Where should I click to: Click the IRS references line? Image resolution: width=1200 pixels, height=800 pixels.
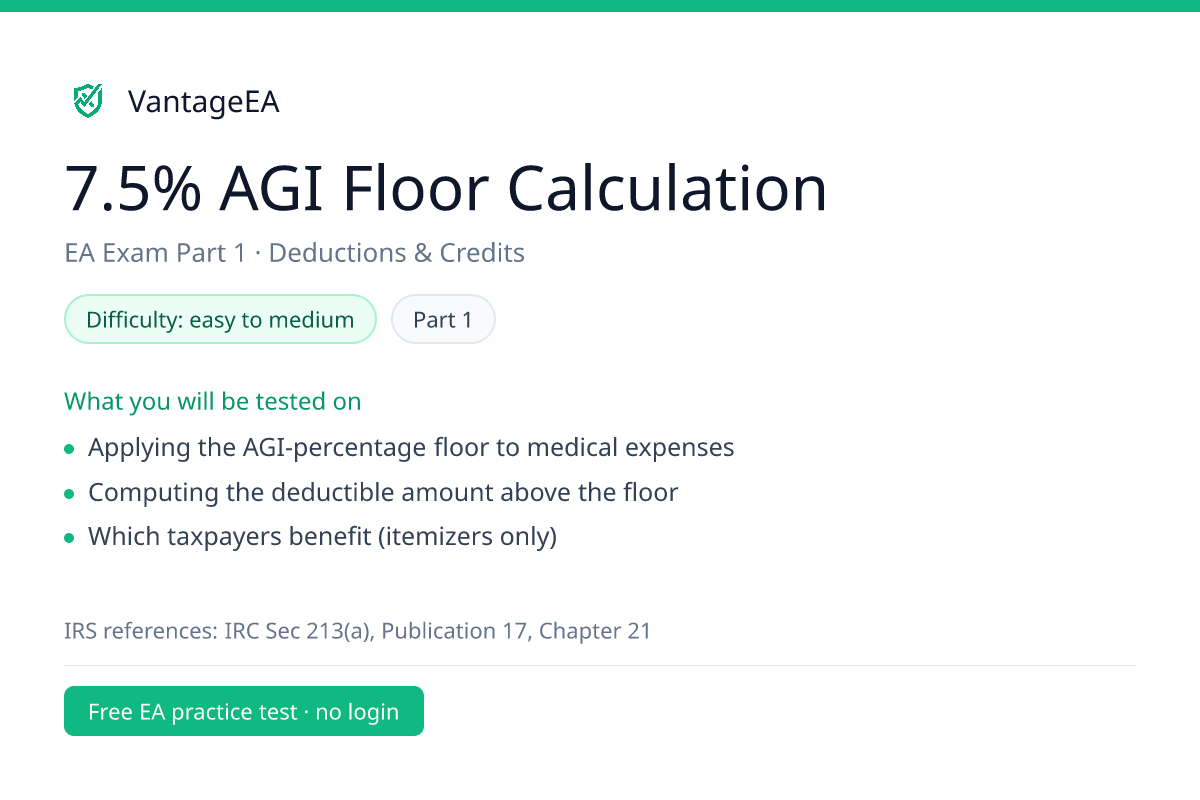click(x=358, y=631)
